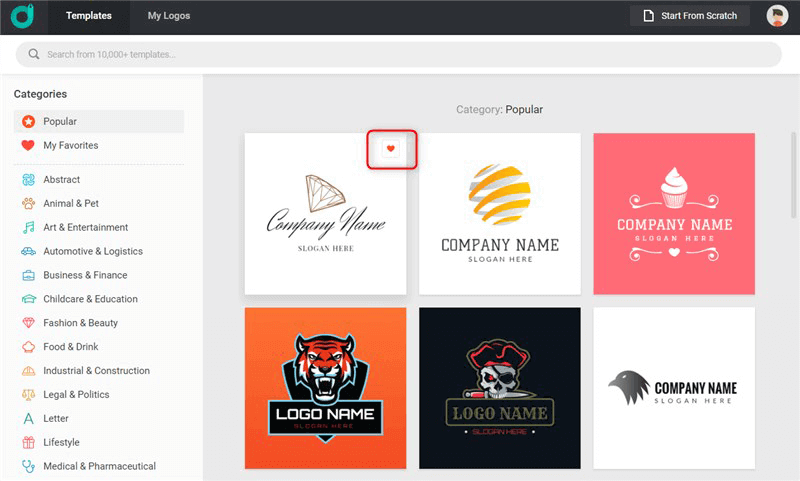
Task: Open the My Favorites category
Action: (x=70, y=146)
